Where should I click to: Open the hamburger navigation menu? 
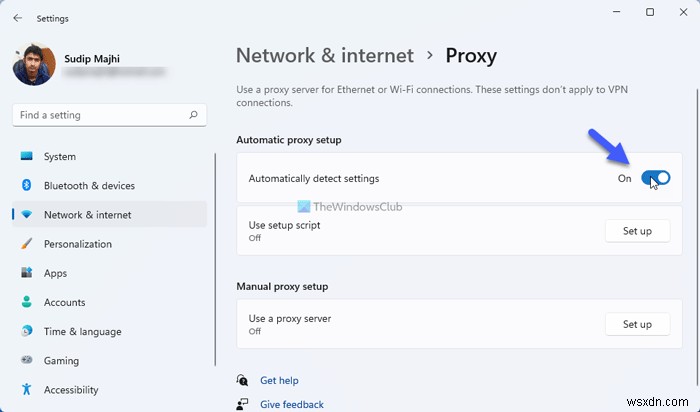(x=18, y=18)
